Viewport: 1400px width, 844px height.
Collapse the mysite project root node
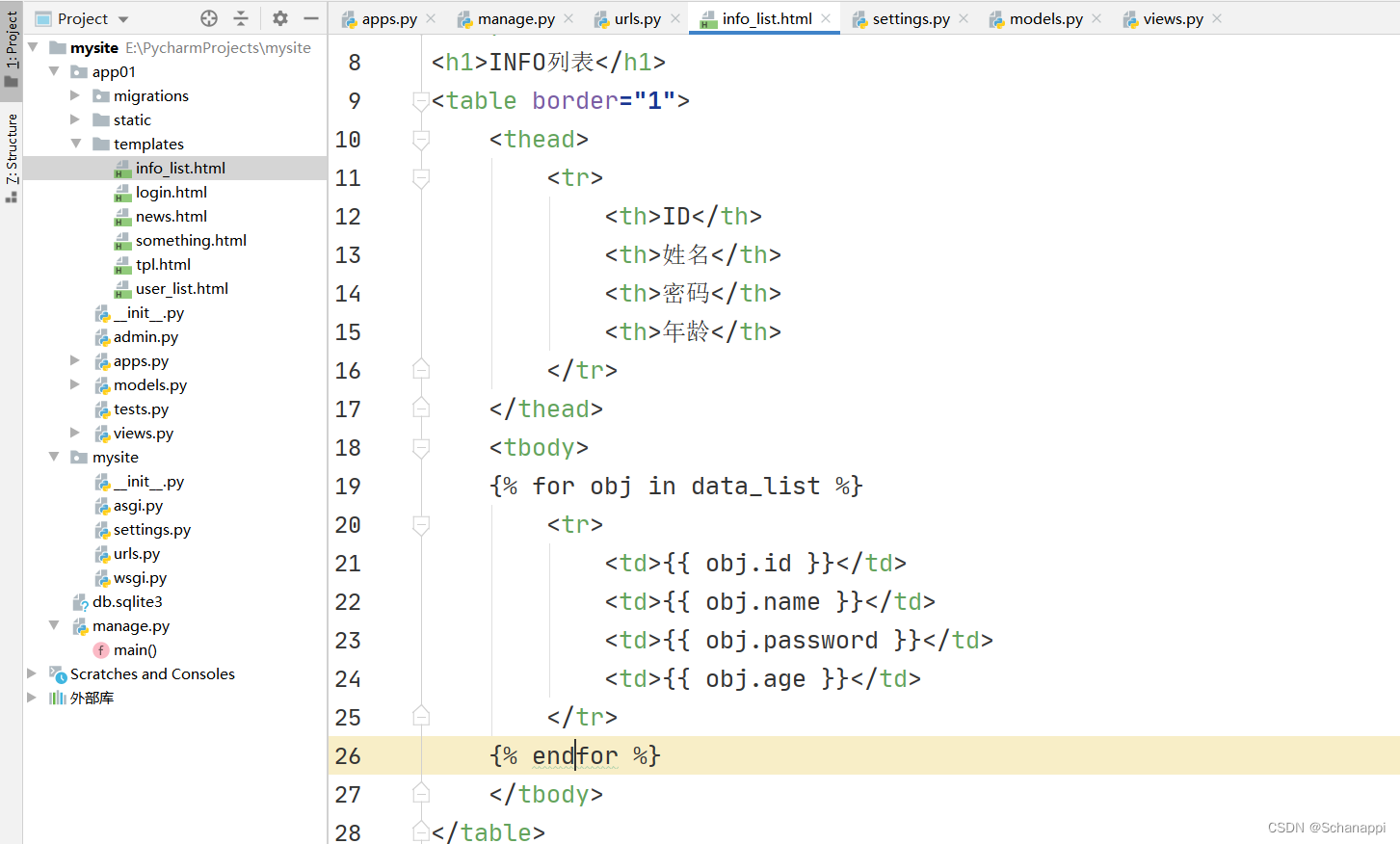(33, 47)
